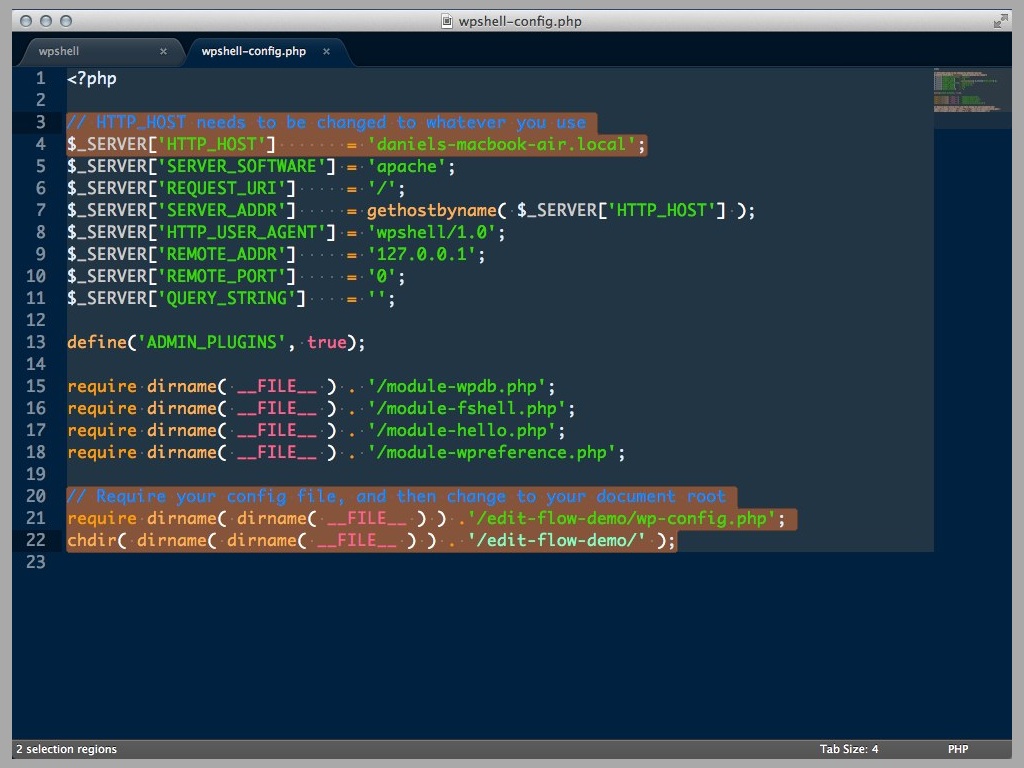Close the wpshell tab
The image size is (1024, 768).
click(163, 51)
